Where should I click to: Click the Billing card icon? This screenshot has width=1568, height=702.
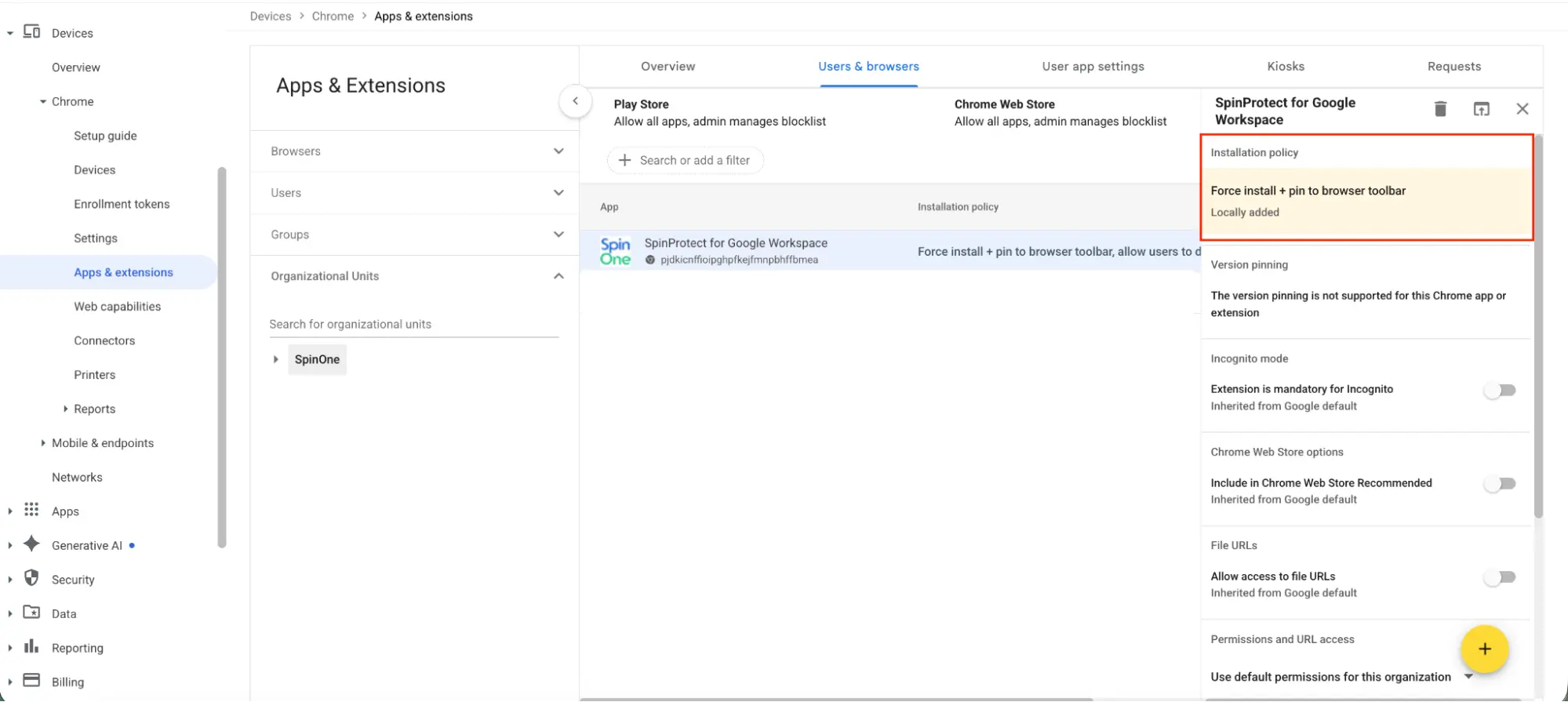tap(31, 680)
